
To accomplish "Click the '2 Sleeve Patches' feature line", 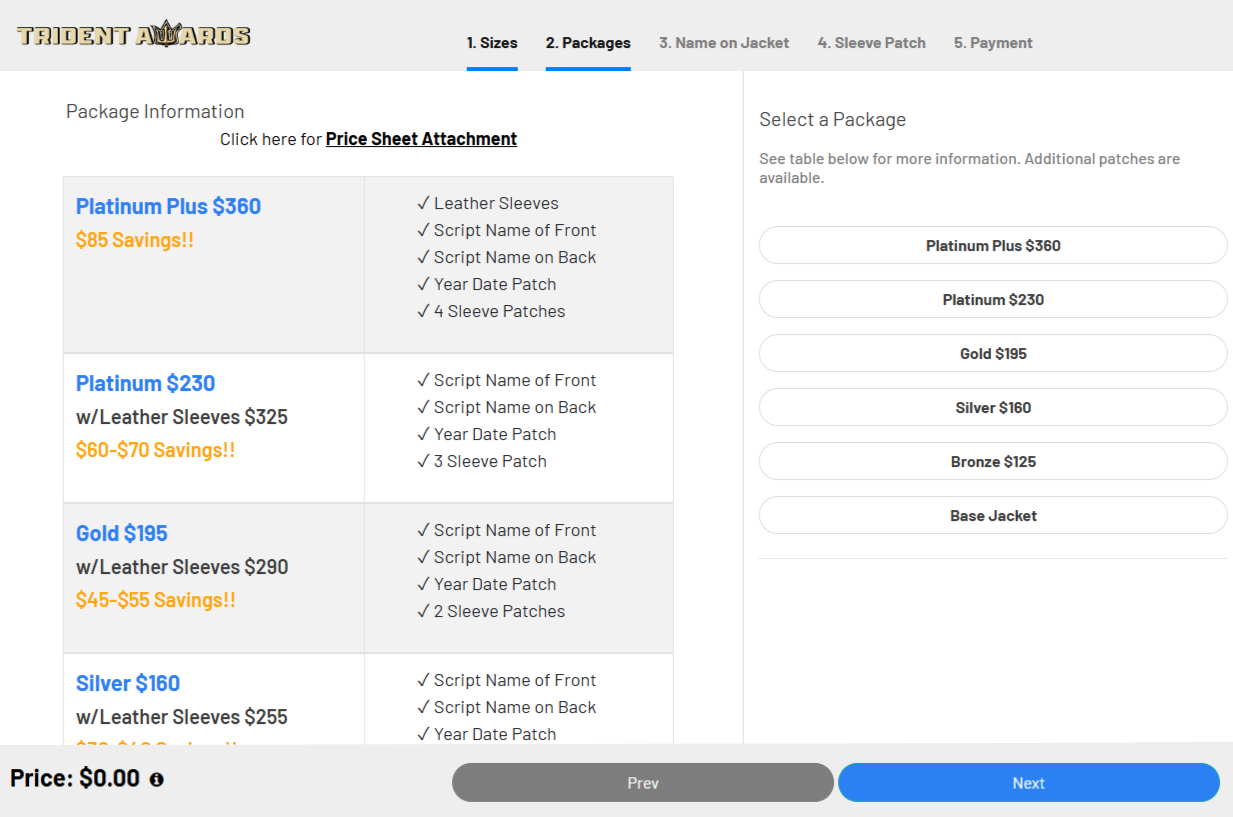I will 491,611.
